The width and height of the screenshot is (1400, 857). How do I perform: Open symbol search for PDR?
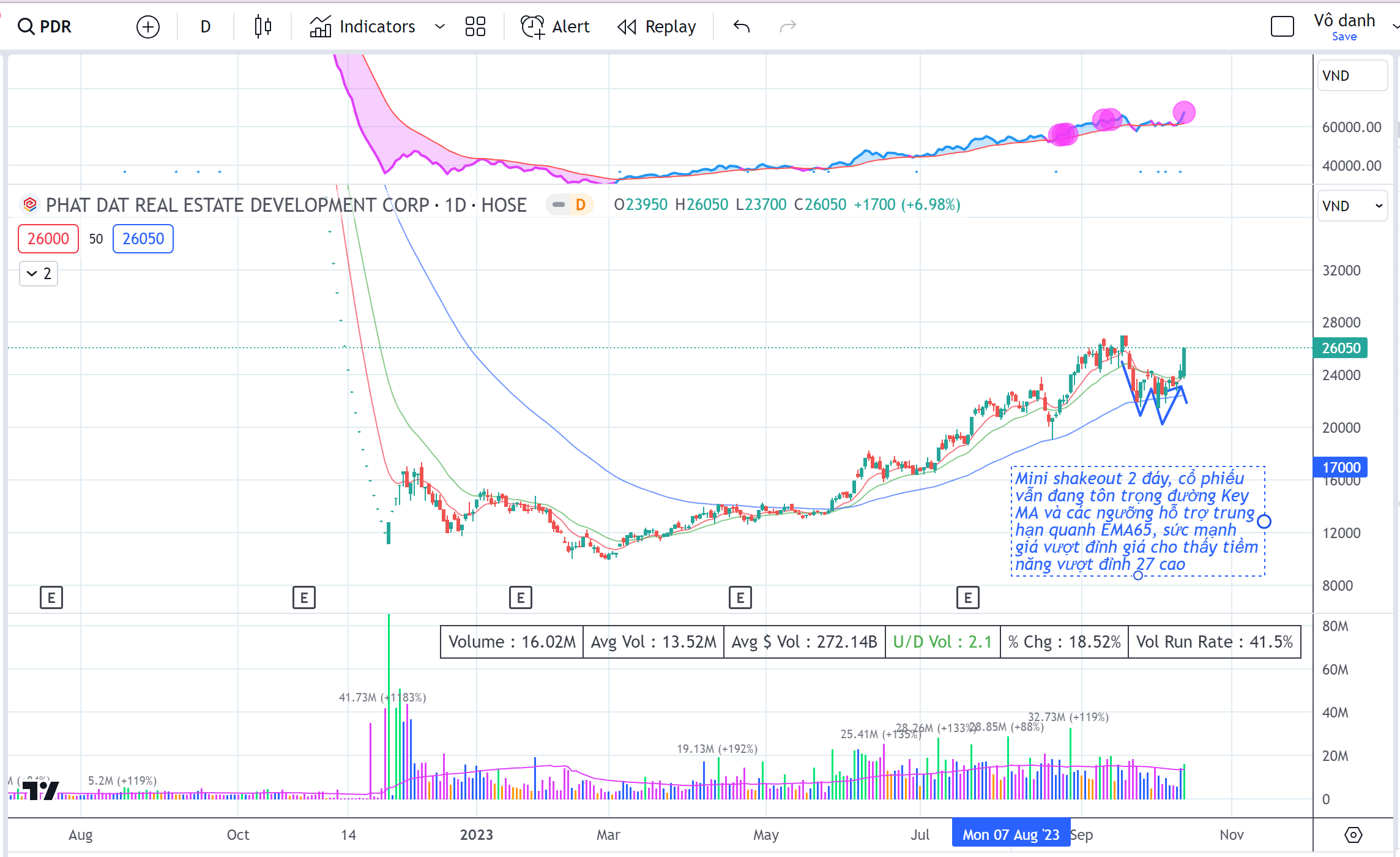45,26
